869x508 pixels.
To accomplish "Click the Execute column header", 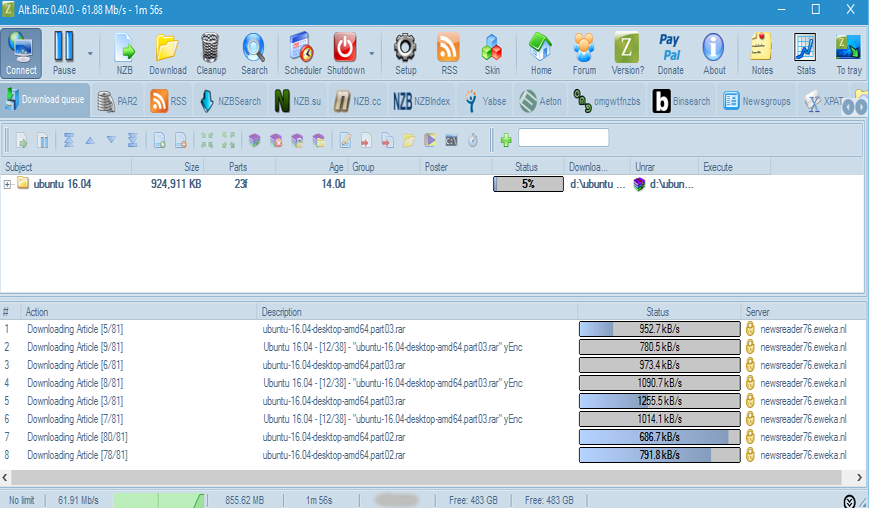I will [734, 167].
